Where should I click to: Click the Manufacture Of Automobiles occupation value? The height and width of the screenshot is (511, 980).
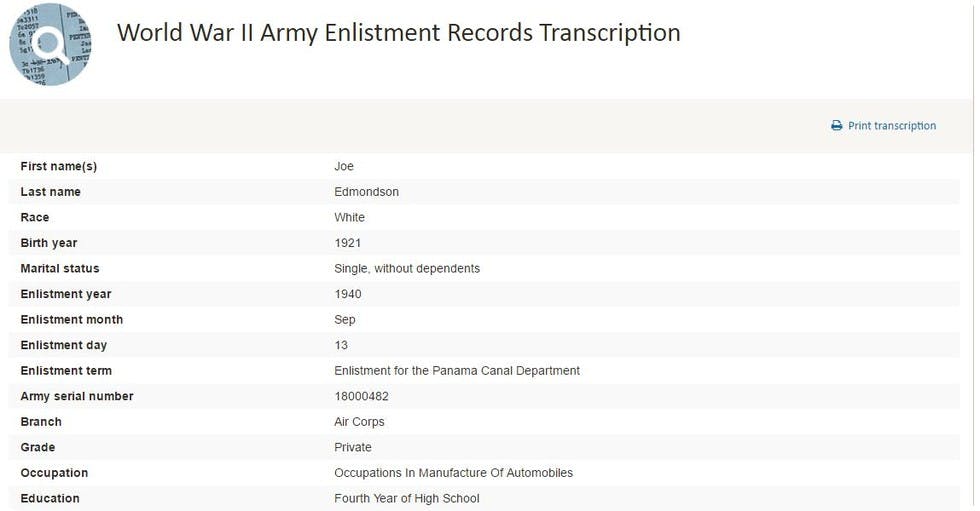(x=453, y=473)
